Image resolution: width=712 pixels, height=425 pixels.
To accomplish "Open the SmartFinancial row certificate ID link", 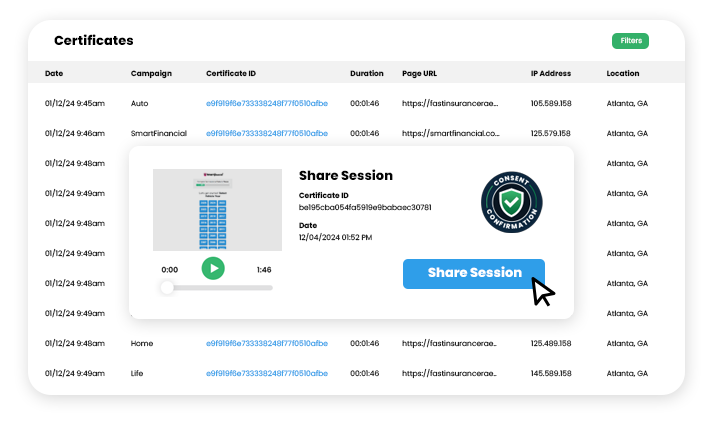I will pyautogui.click(x=267, y=133).
